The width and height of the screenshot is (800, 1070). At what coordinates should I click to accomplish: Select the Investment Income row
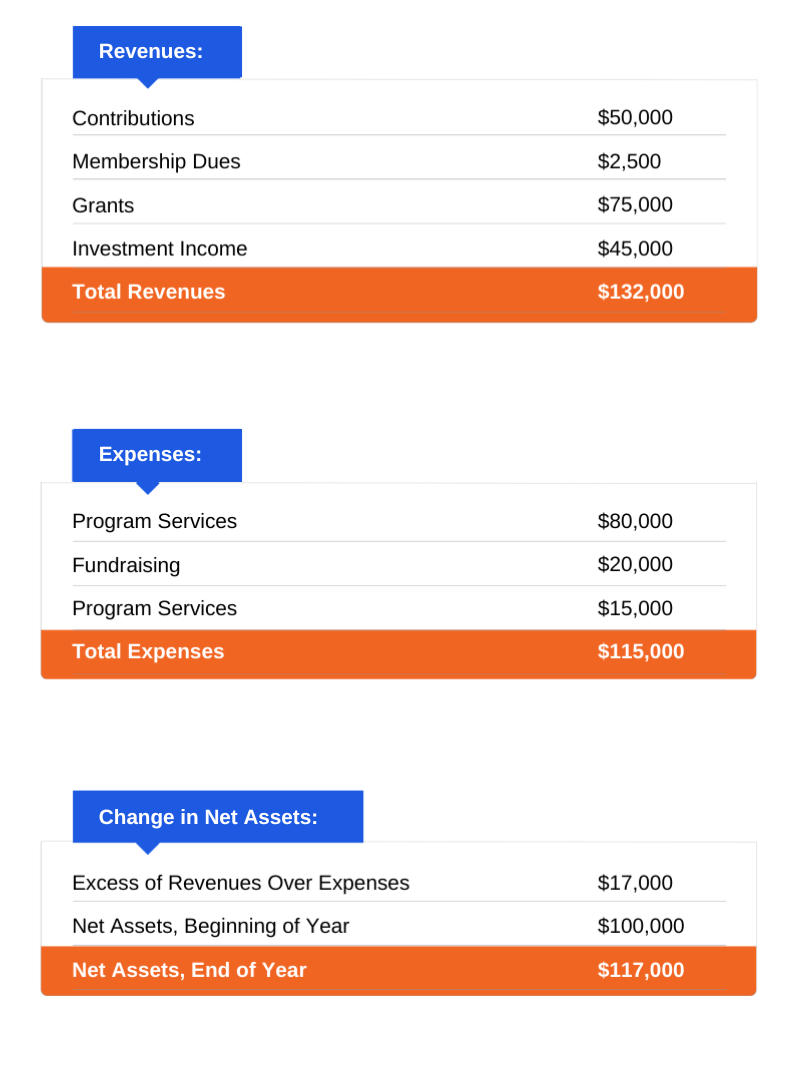pyautogui.click(x=399, y=248)
